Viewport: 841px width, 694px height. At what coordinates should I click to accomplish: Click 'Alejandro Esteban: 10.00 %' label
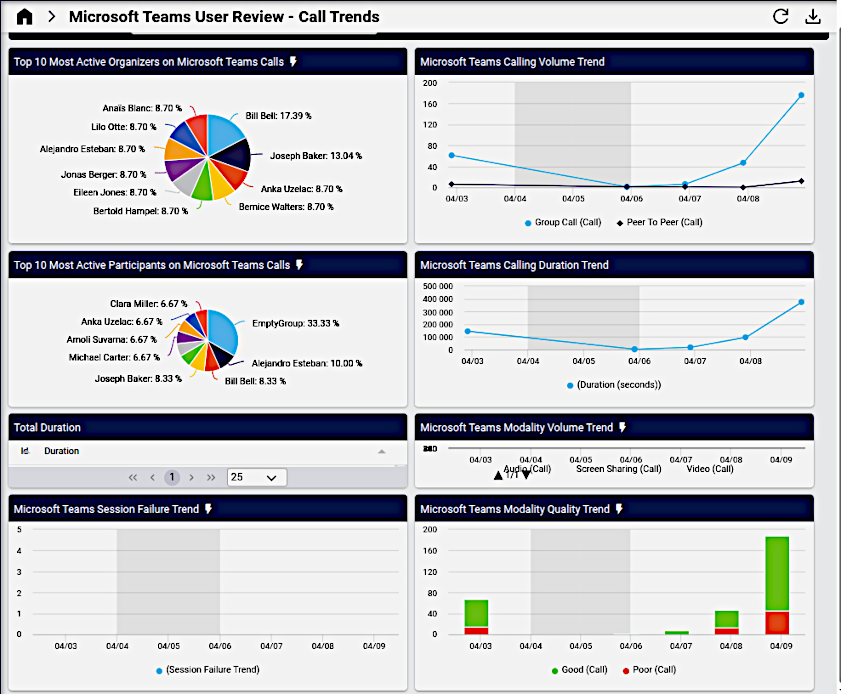pos(307,363)
